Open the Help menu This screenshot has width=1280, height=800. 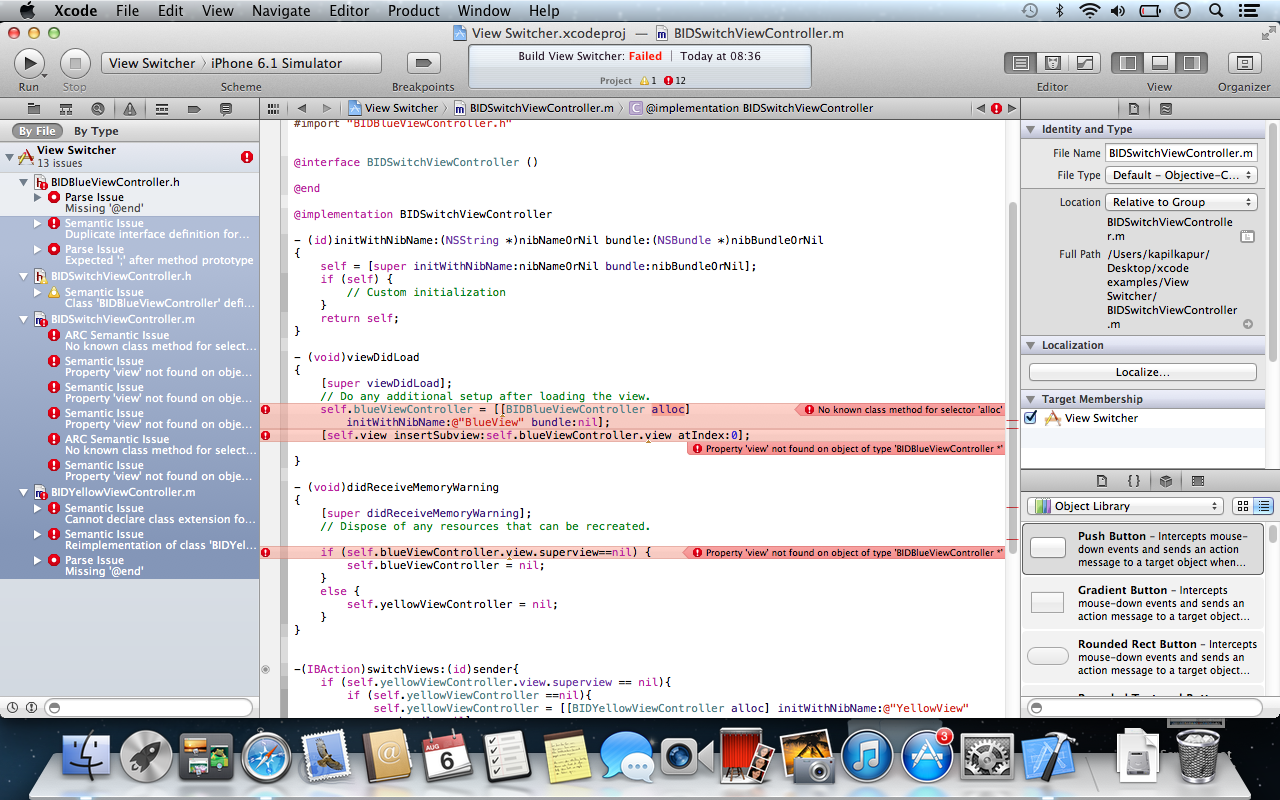click(x=544, y=11)
